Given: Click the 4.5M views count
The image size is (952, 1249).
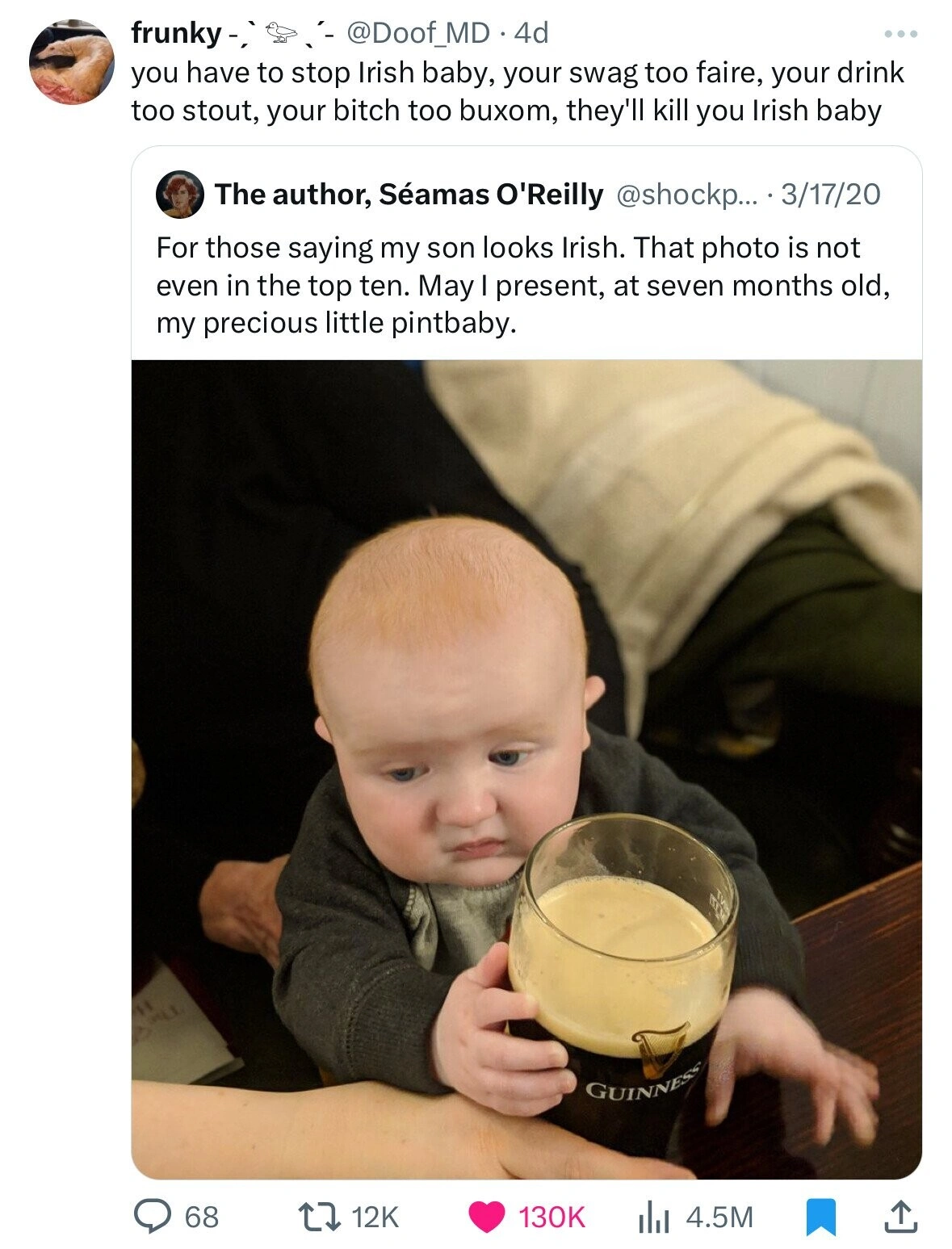Looking at the screenshot, I should (719, 1217).
